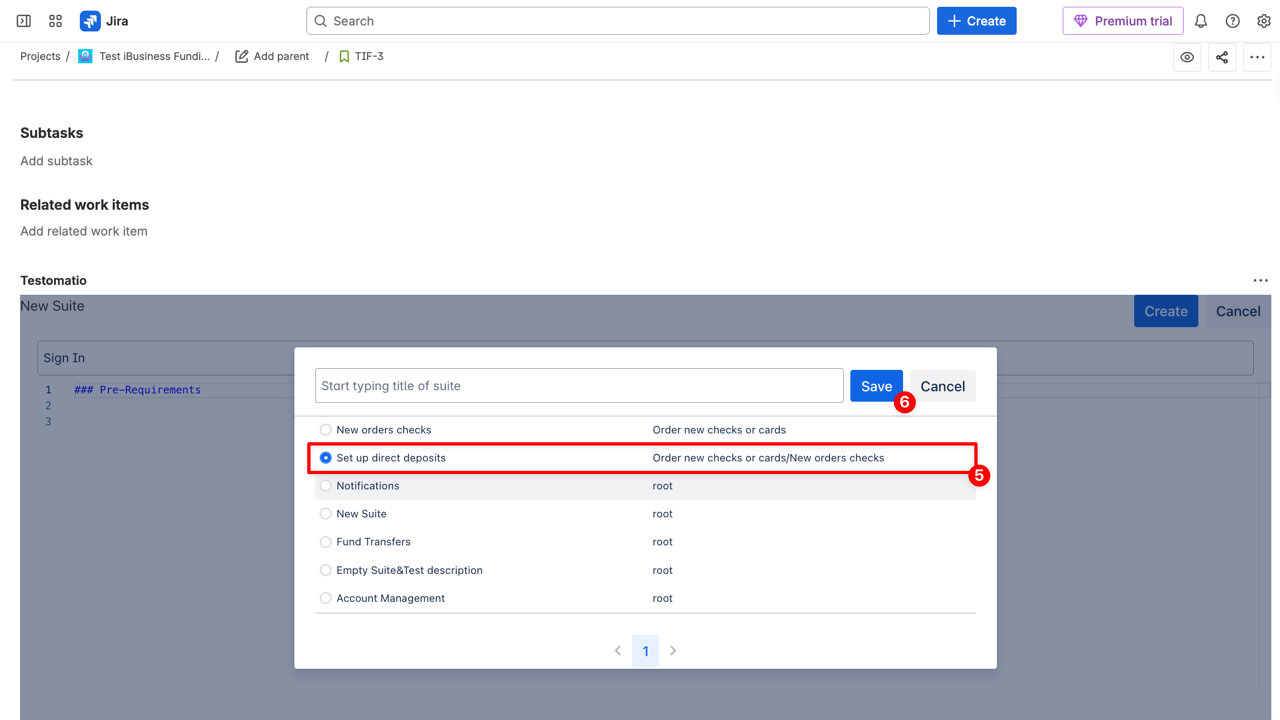Select the New orders checks radio button
The height and width of the screenshot is (720, 1280).
pyautogui.click(x=325, y=430)
